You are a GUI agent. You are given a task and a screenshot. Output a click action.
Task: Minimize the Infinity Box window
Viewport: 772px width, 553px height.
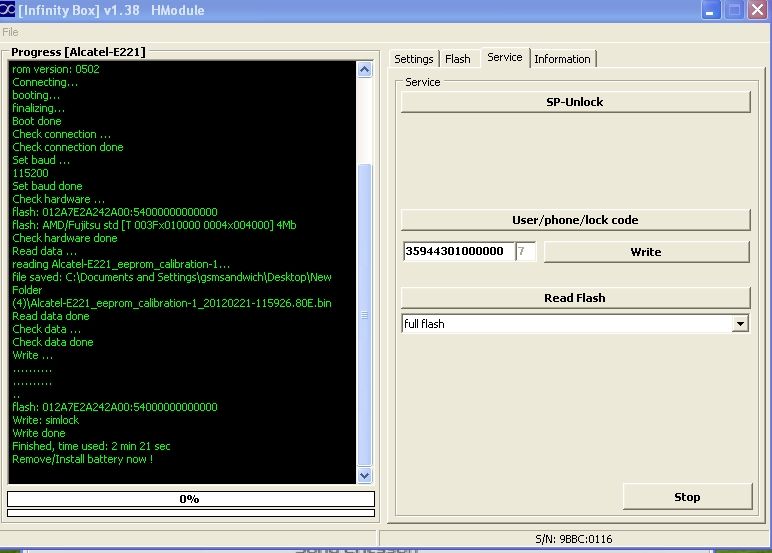[x=710, y=11]
